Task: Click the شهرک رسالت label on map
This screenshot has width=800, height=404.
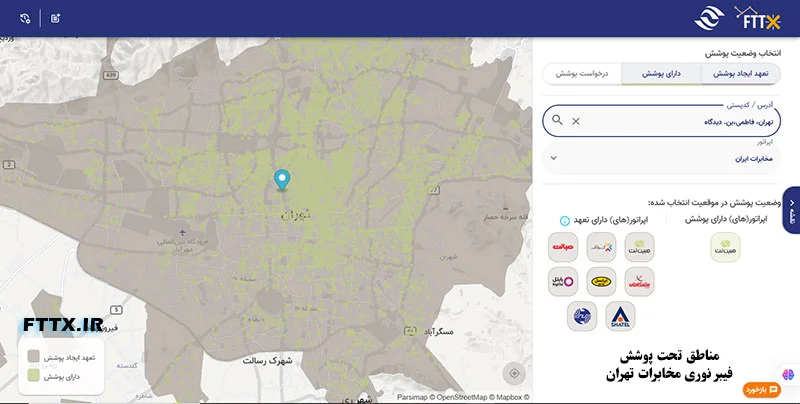Action: coord(267,361)
